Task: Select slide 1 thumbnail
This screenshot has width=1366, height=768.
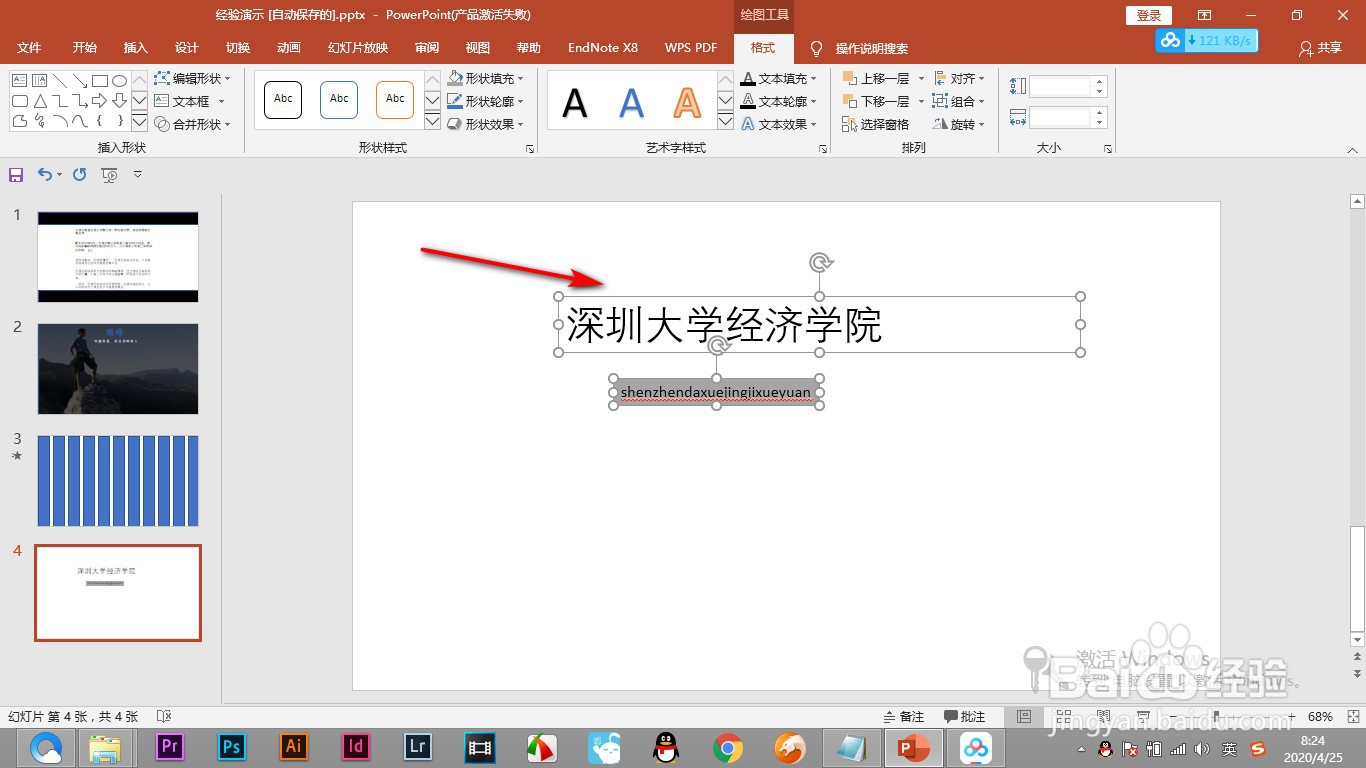Action: click(118, 257)
